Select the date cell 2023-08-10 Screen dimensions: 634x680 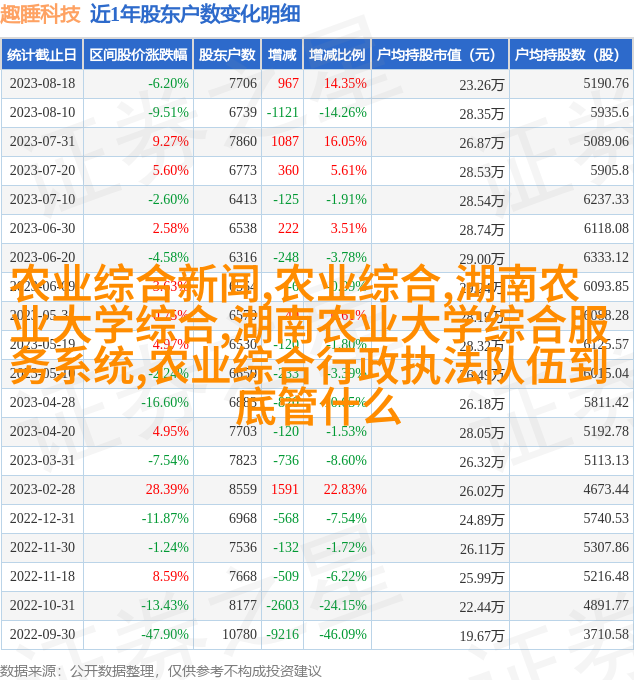(x=42, y=112)
